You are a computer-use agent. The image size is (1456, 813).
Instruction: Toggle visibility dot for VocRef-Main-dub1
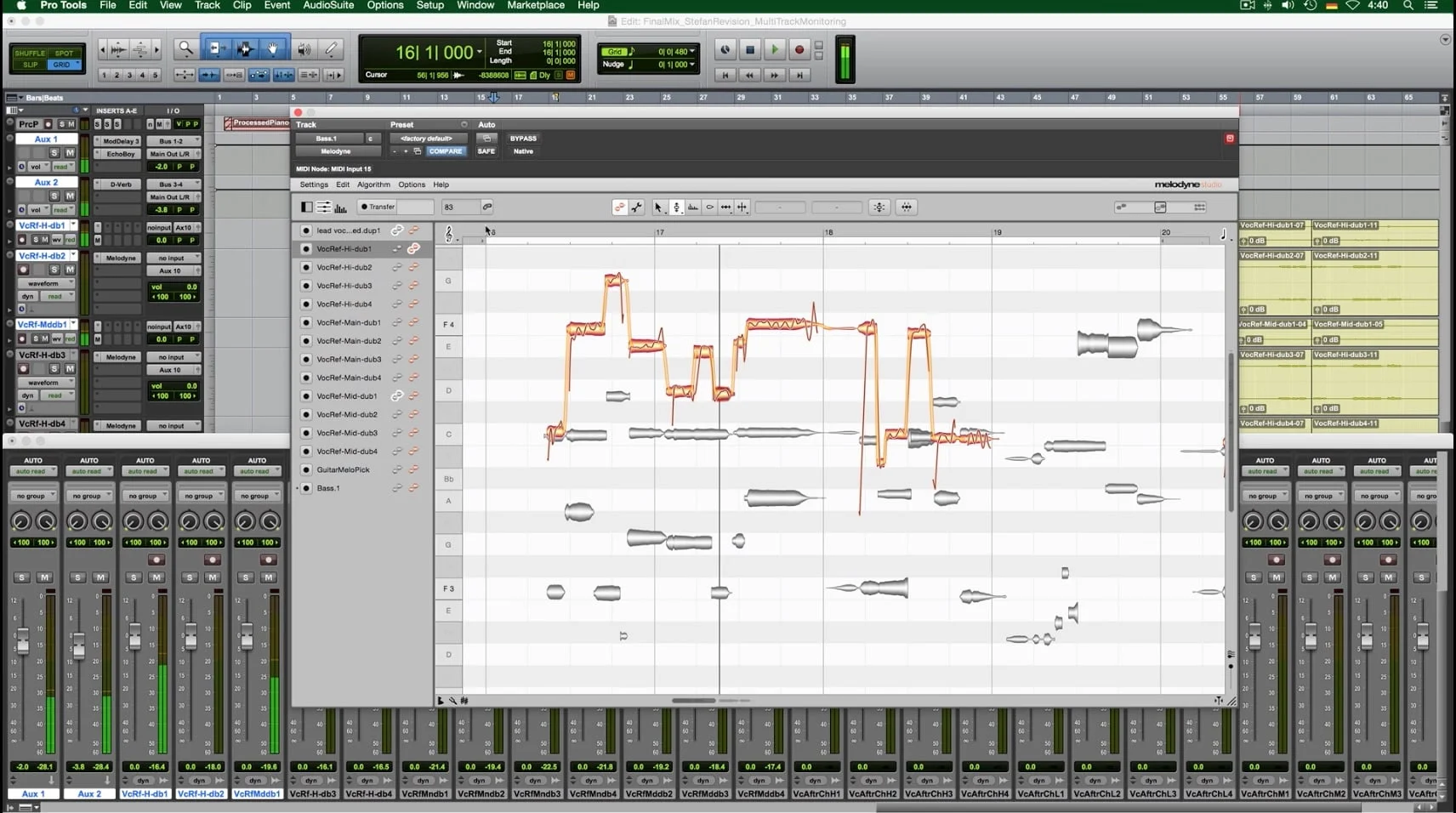point(306,322)
